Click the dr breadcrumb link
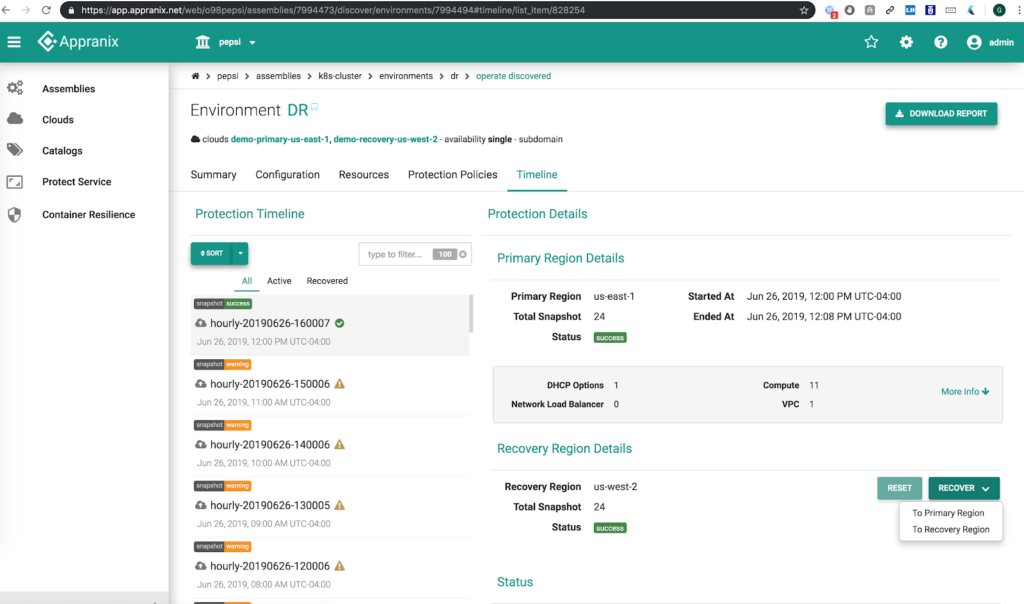The image size is (1024, 604). [455, 76]
